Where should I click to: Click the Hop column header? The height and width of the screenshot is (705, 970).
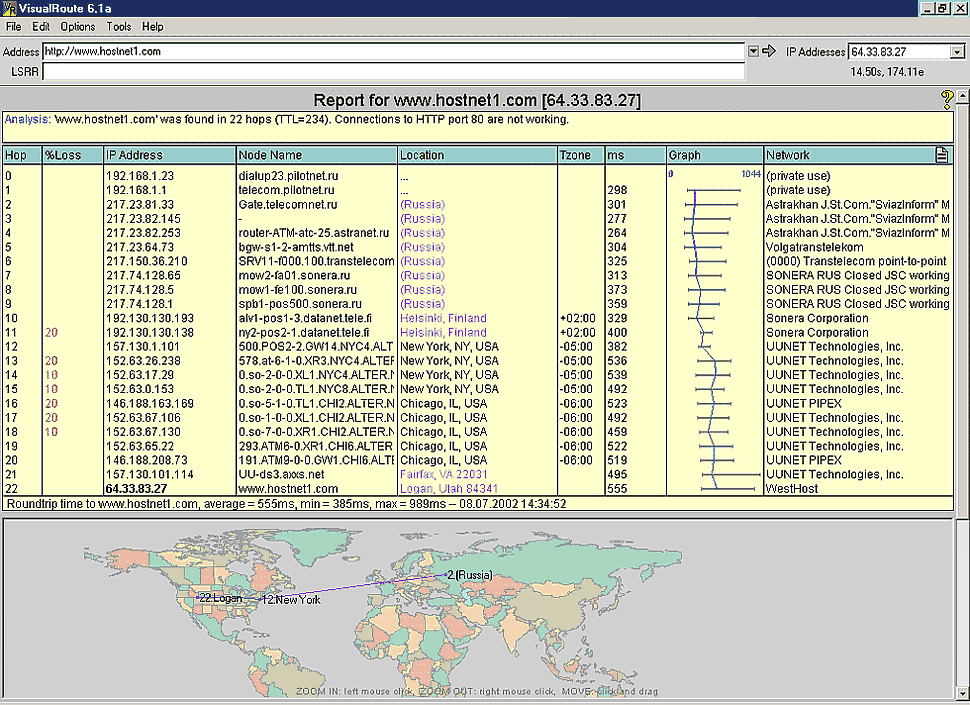click(22, 155)
